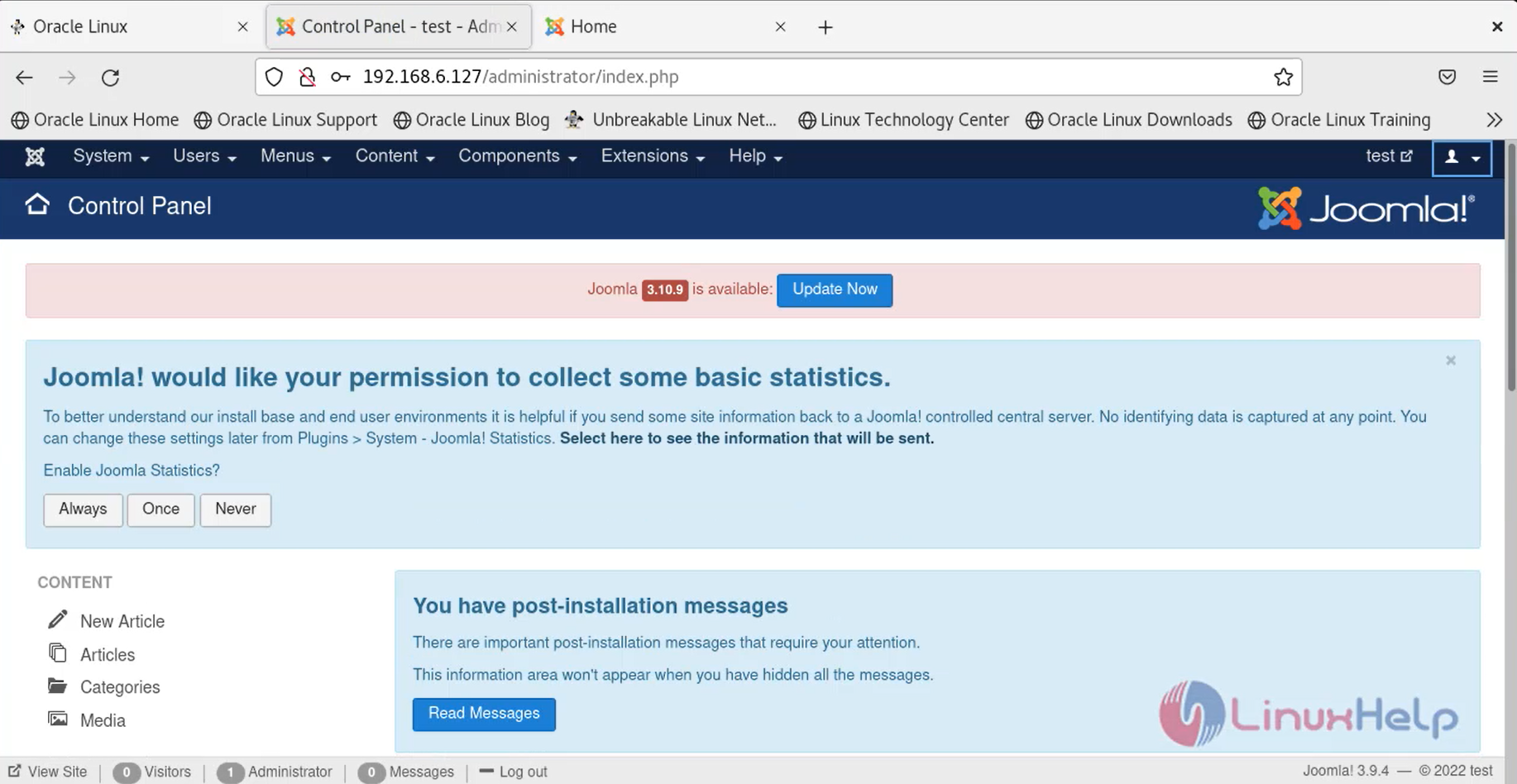The height and width of the screenshot is (784, 1517).
Task: Click the browser forward arrow
Action: [67, 77]
